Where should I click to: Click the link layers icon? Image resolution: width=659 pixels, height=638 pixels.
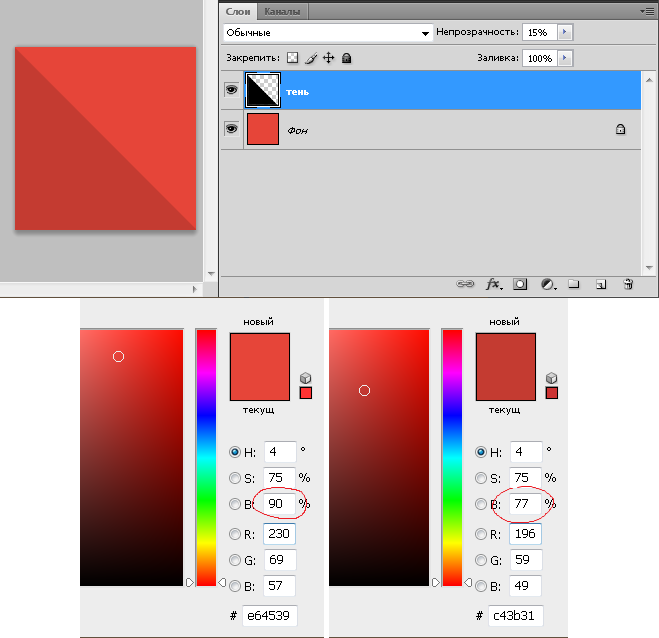coord(465,284)
